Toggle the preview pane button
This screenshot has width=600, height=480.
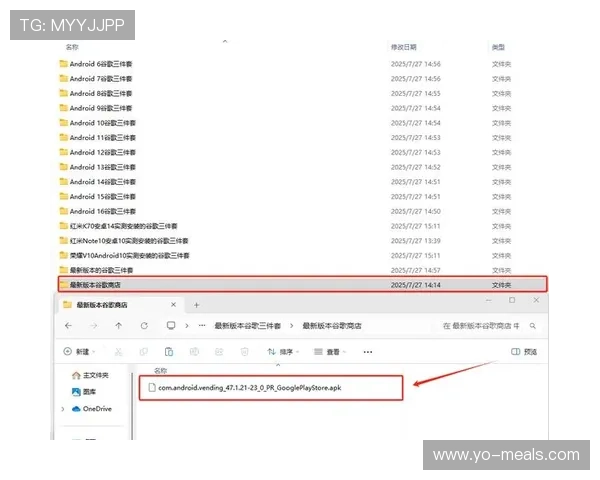(x=524, y=352)
